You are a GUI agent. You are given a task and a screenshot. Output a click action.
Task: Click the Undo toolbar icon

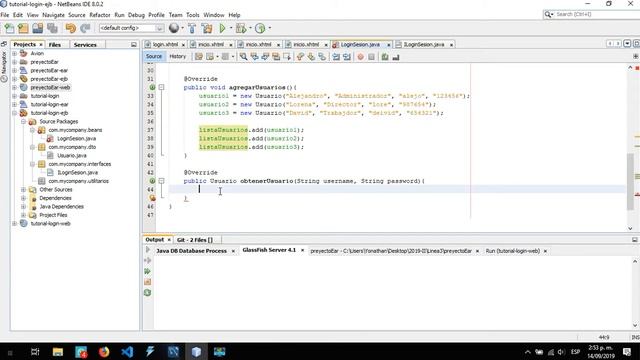click(70, 28)
